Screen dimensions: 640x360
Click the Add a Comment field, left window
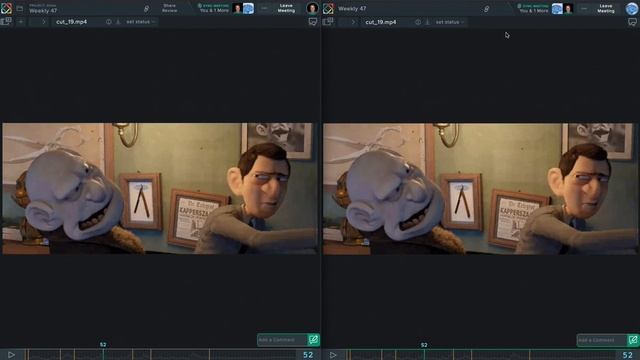(x=282, y=340)
